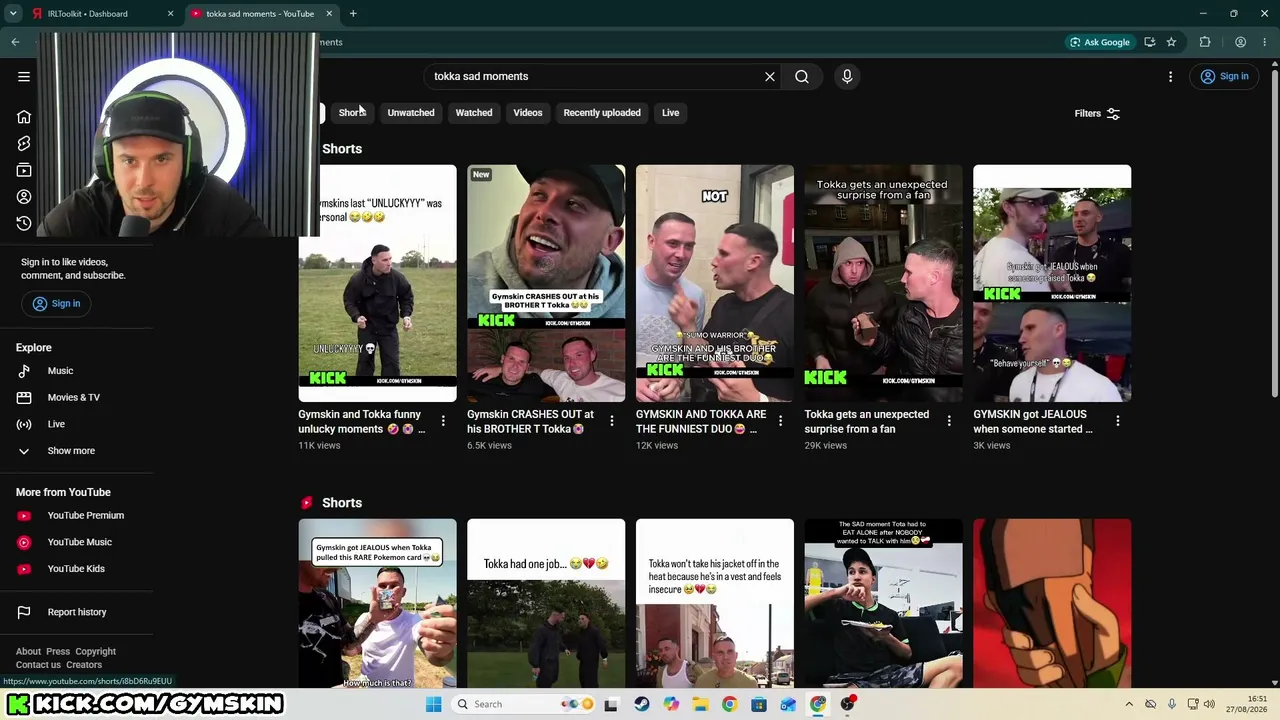This screenshot has height=720, width=1280.
Task: Open Shorts from the mini sidebar
Action: 24,144
